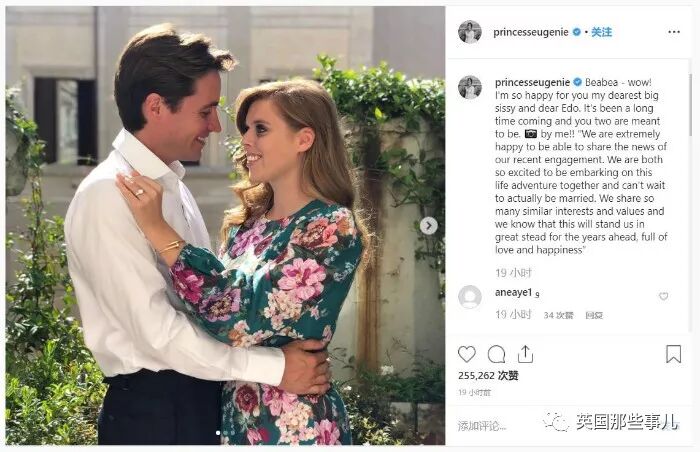Screen dimensions: 700x452
Task: Like the post with the heart icon
Action: pos(467,354)
